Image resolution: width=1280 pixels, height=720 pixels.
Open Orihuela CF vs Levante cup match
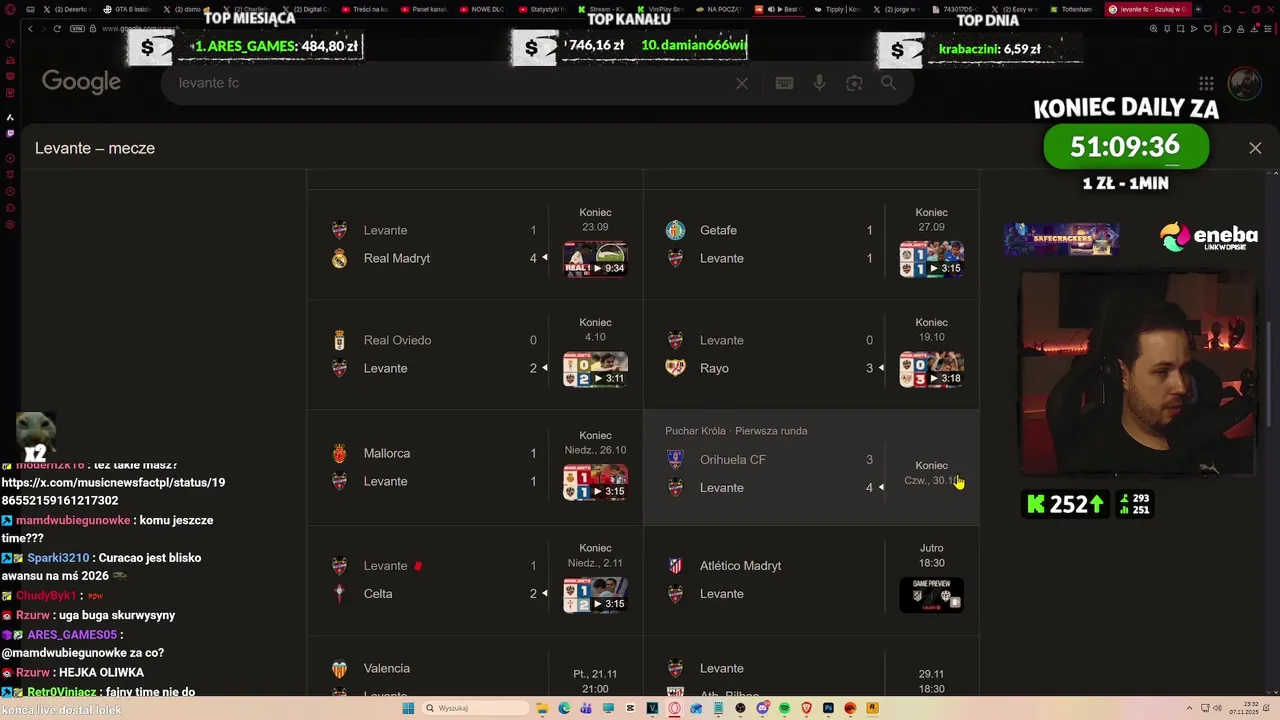811,467
